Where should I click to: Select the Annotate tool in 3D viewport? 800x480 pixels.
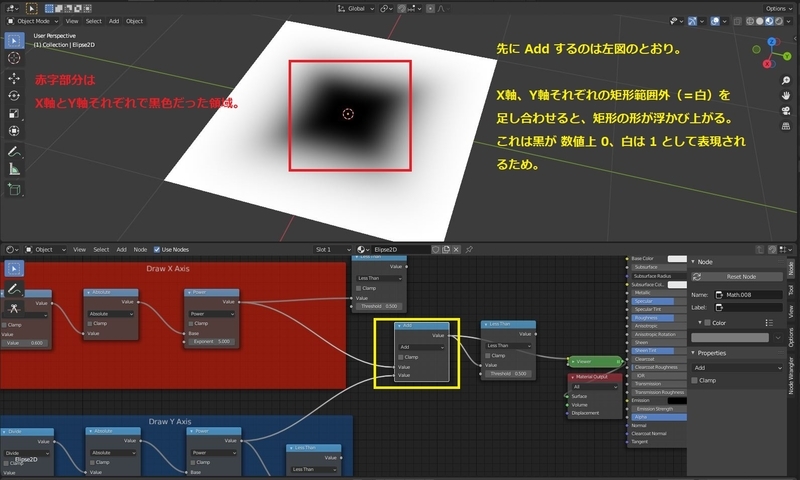click(x=14, y=151)
